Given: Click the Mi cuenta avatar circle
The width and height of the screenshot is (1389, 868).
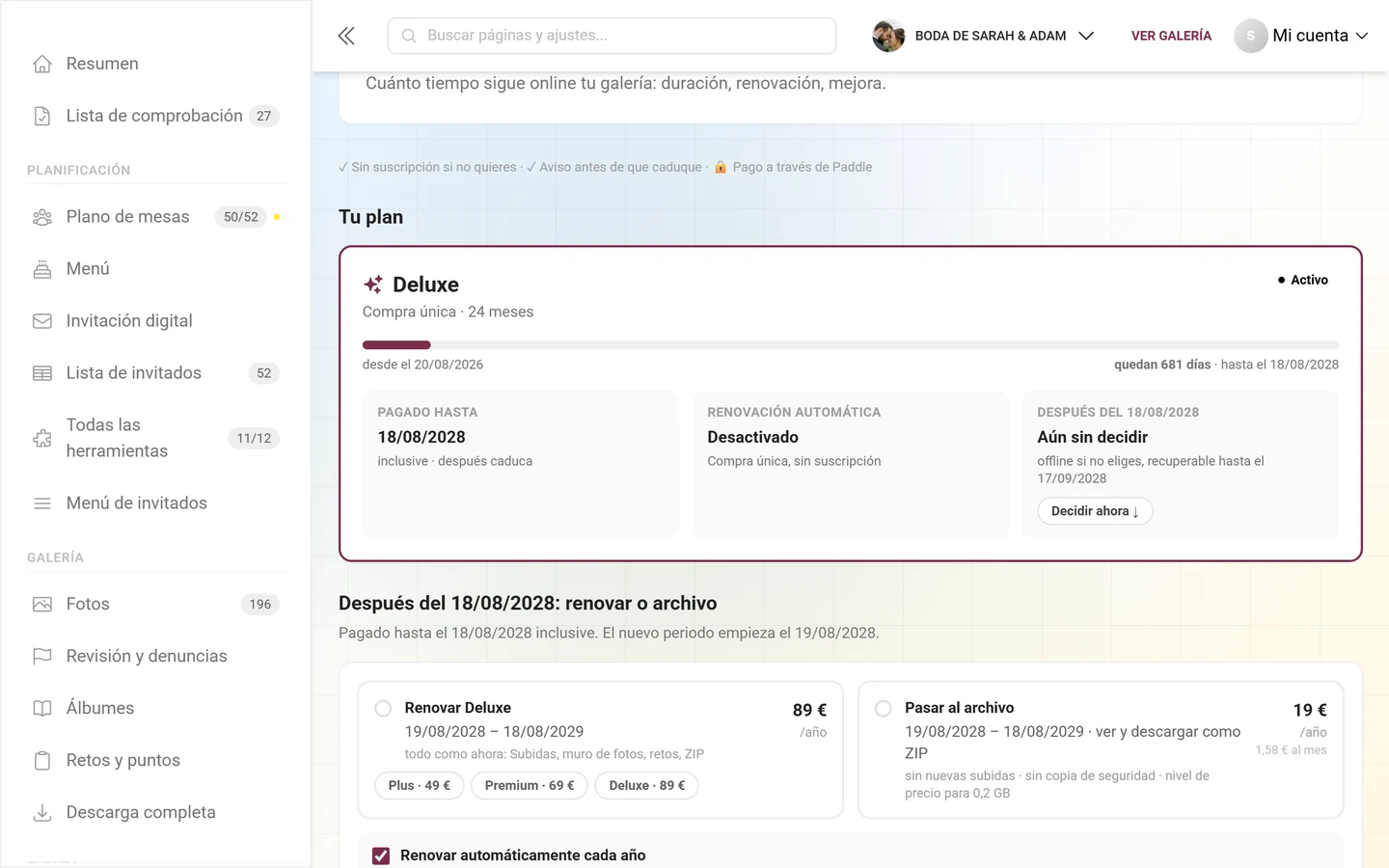Looking at the screenshot, I should (1250, 36).
